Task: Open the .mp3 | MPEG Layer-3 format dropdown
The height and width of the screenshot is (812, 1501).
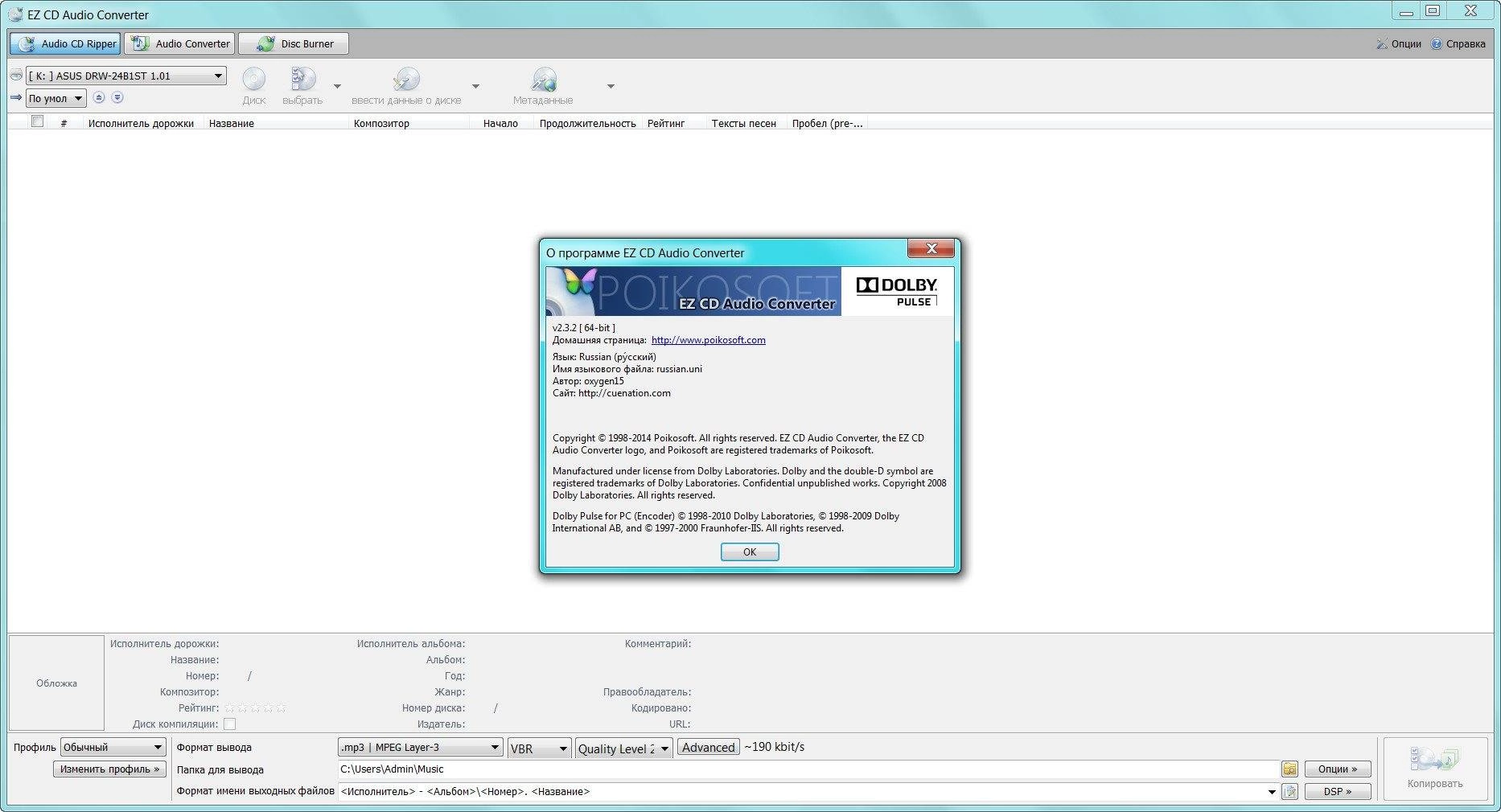Action: tap(421, 748)
